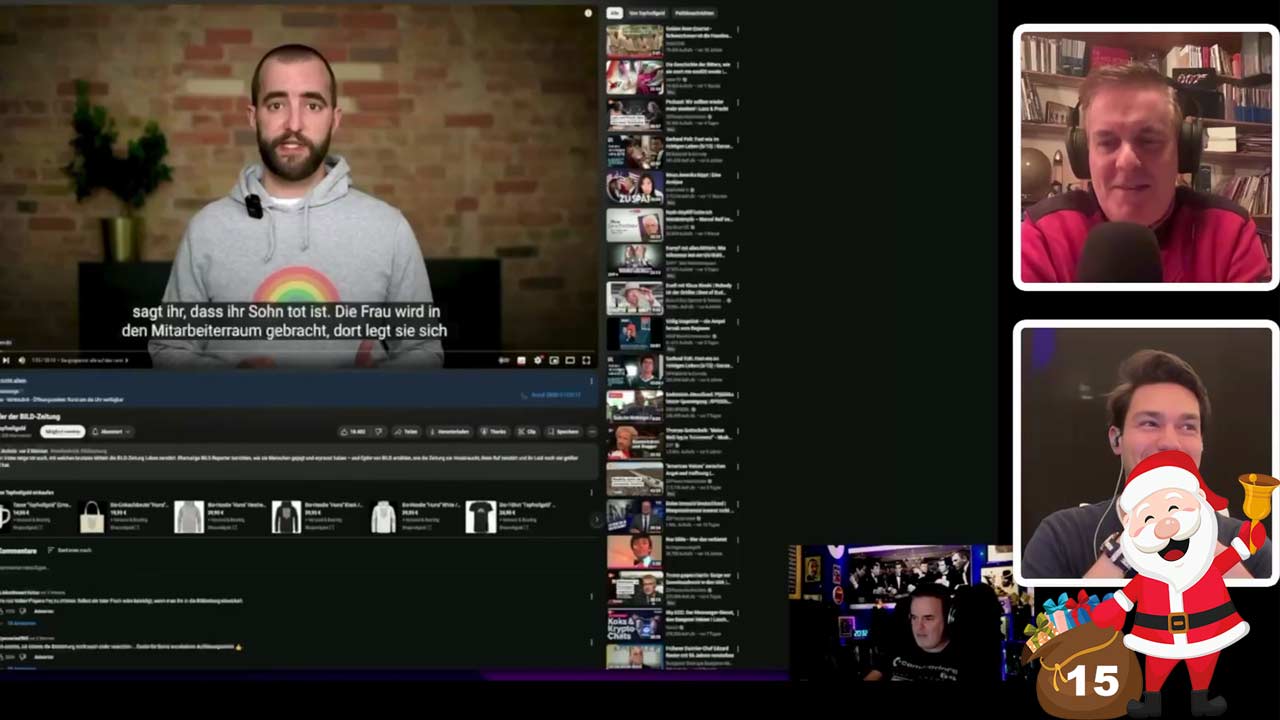Switch player to theater mode
Viewport: 1280px width, 720px height.
(x=570, y=360)
